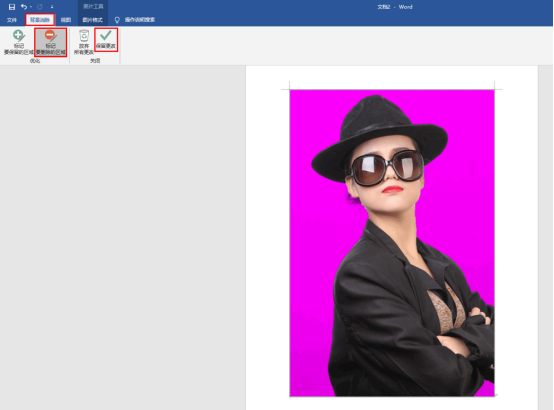Switch to the 背景消除 Background Removal tab

point(40,20)
